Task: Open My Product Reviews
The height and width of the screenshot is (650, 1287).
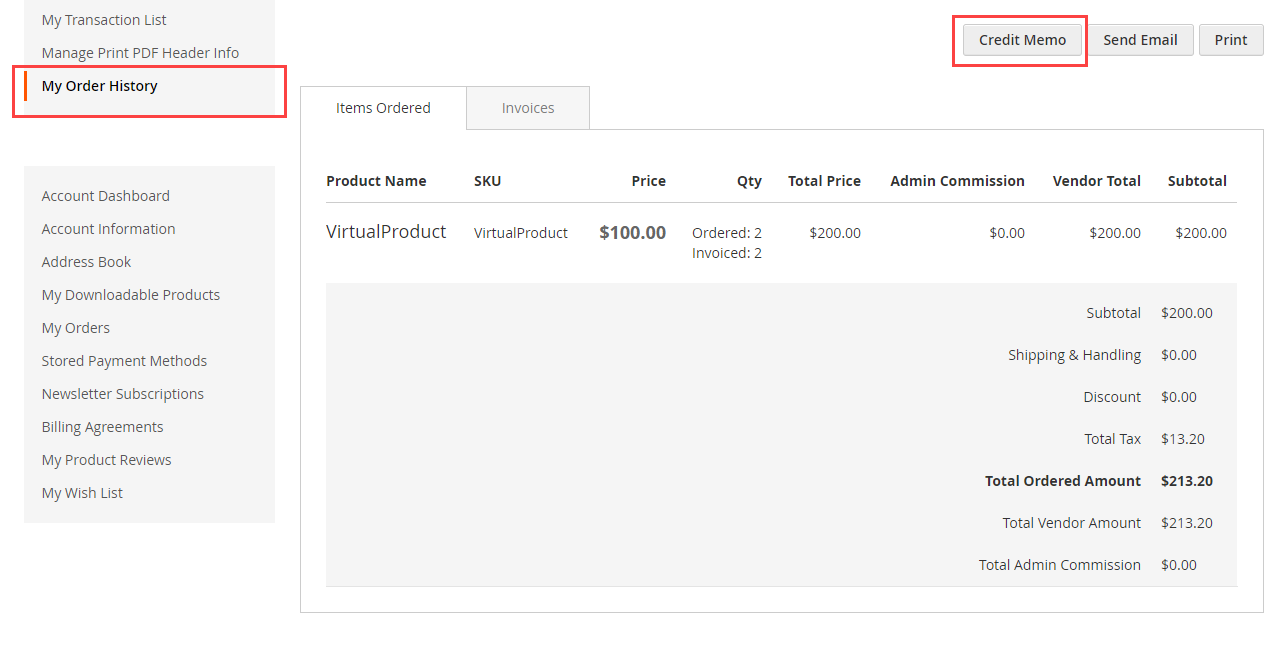Action: (x=106, y=460)
